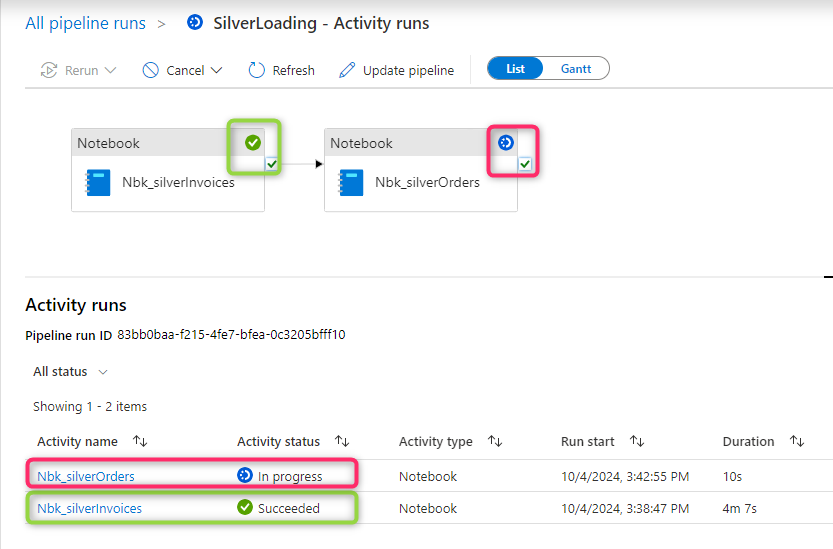Screen dimensions: 833x549
Task: Click the small checkmark box on Nbk_silverOrders node
Action: [x=525, y=164]
